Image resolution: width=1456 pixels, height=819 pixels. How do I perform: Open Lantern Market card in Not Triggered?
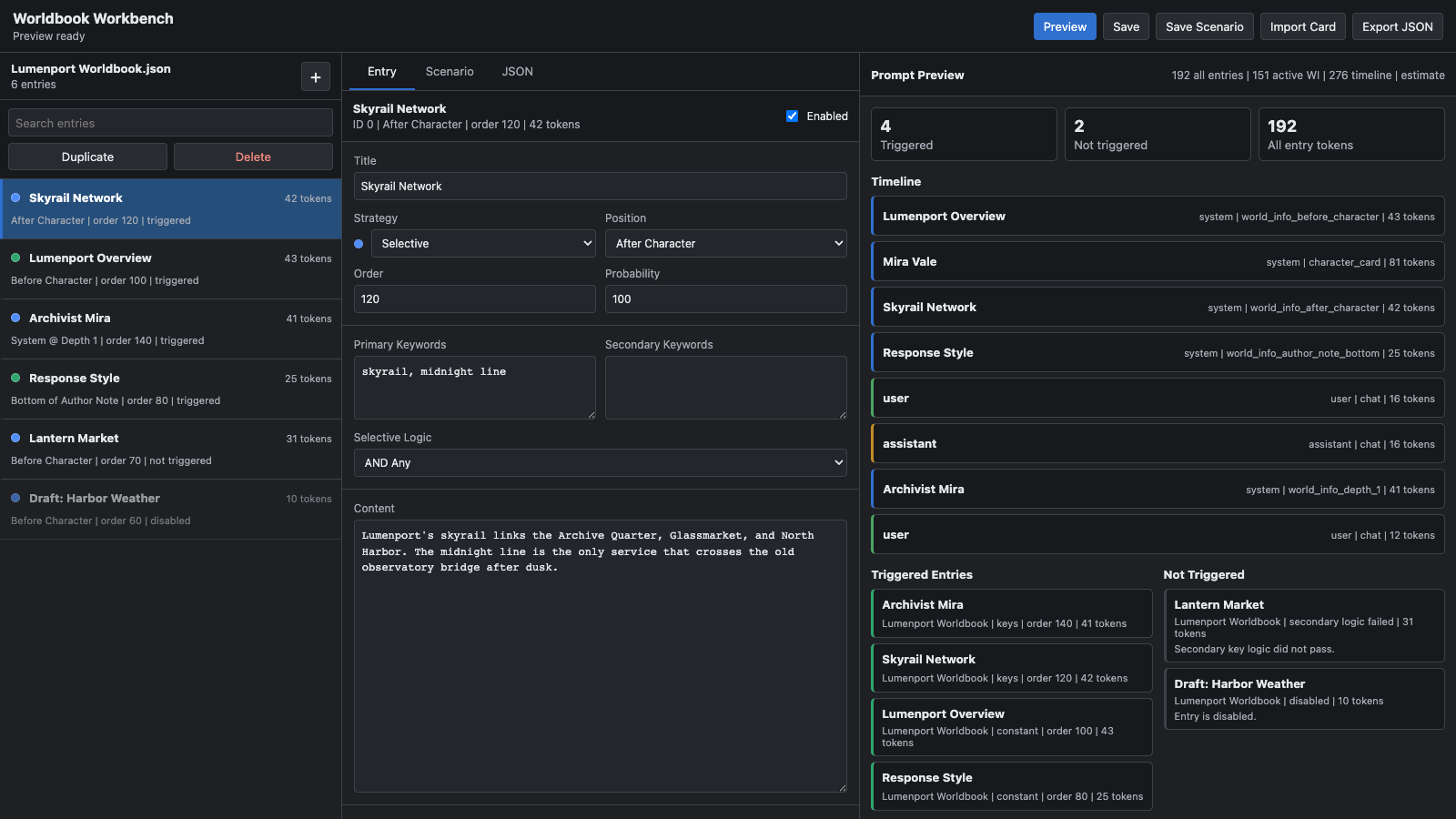click(1304, 626)
